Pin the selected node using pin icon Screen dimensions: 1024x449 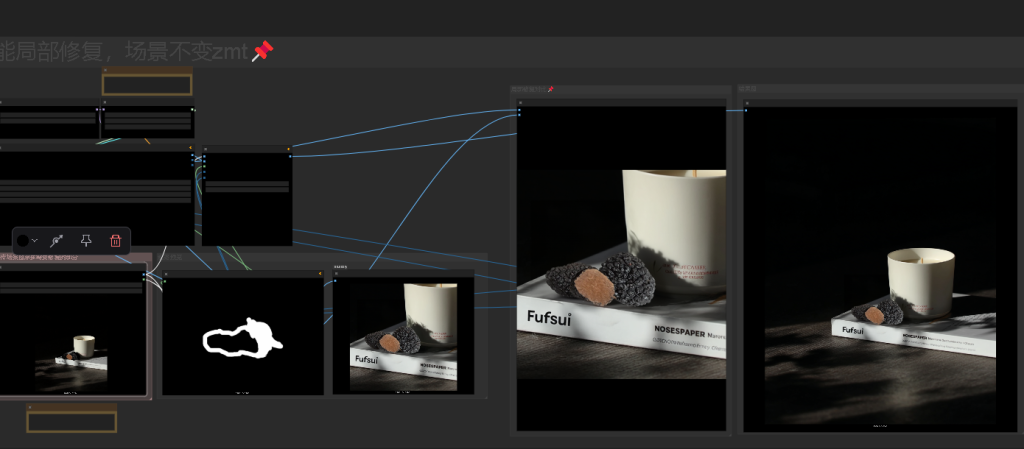[x=86, y=240]
